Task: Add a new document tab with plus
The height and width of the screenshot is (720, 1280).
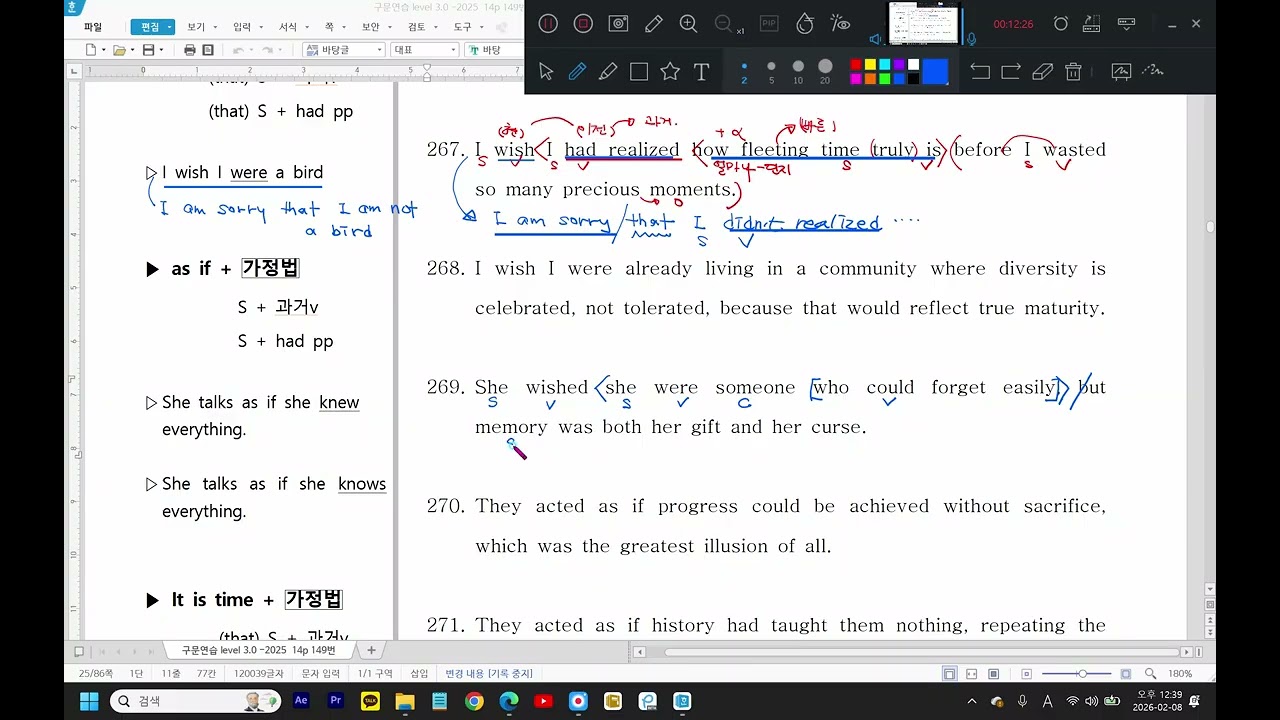Action: pos(371,650)
